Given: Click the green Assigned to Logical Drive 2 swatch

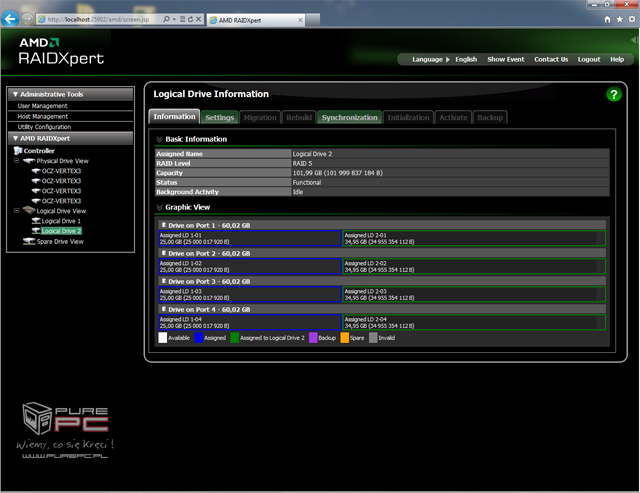Looking at the screenshot, I should pyautogui.click(x=235, y=338).
